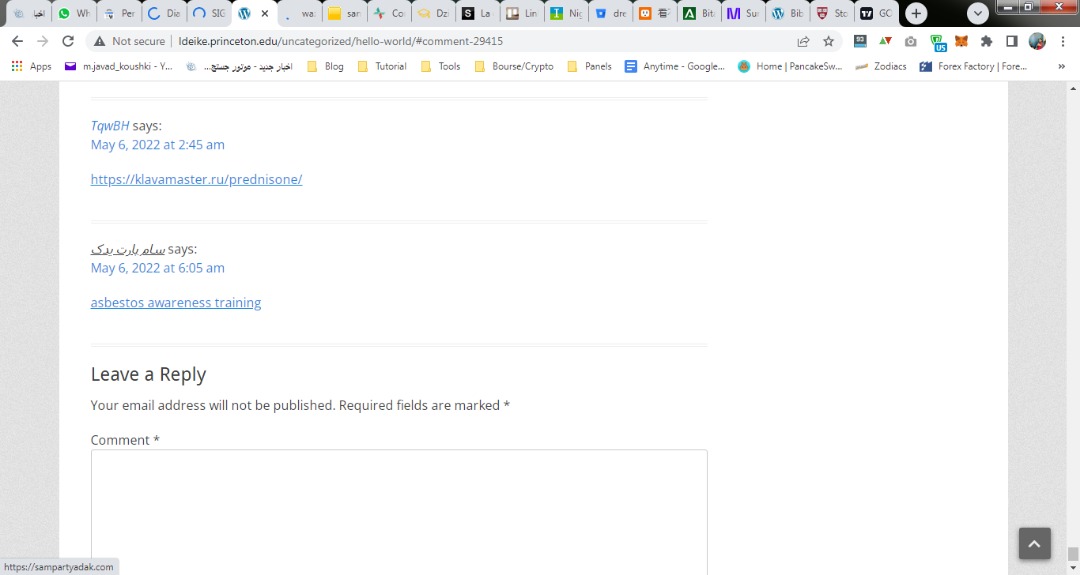Open the asbestos awareness training link
The image size is (1080, 575).
[176, 302]
